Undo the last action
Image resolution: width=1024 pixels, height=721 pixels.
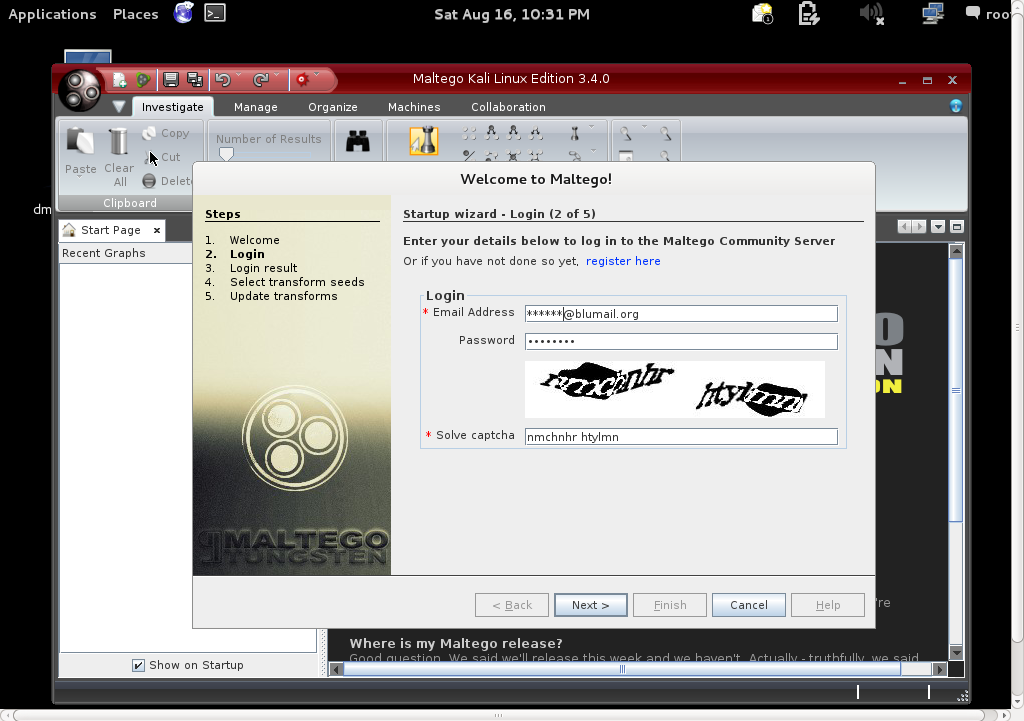pyautogui.click(x=223, y=80)
